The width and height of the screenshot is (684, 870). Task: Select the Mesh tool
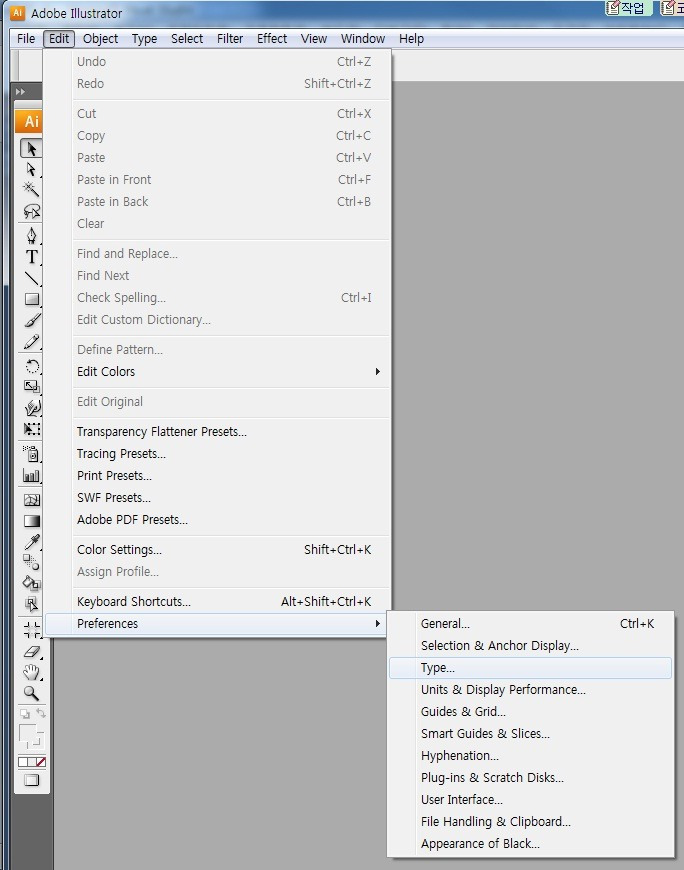[x=32, y=500]
